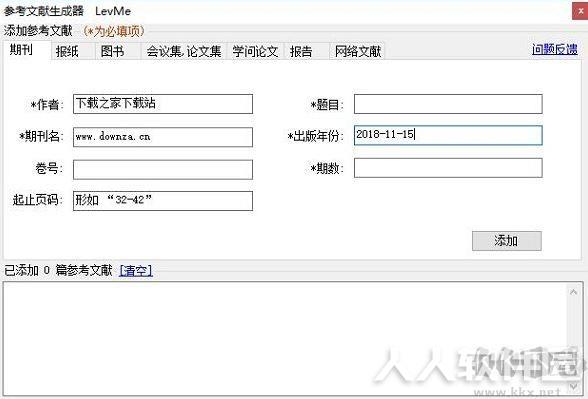
Task: Switch to the 学问论文 tab
Action: pos(255,51)
